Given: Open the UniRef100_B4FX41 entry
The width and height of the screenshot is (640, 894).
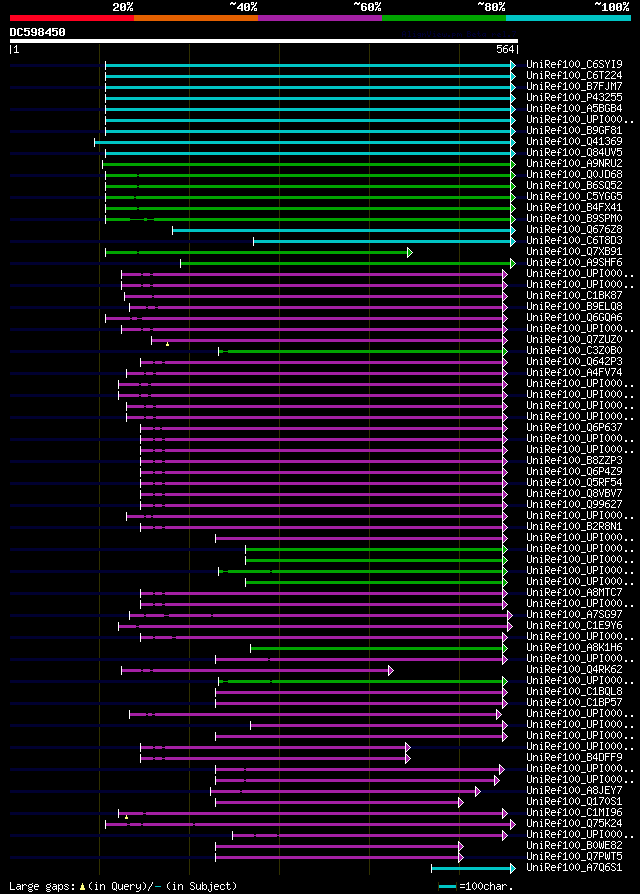Looking at the screenshot, I should pos(574,208).
